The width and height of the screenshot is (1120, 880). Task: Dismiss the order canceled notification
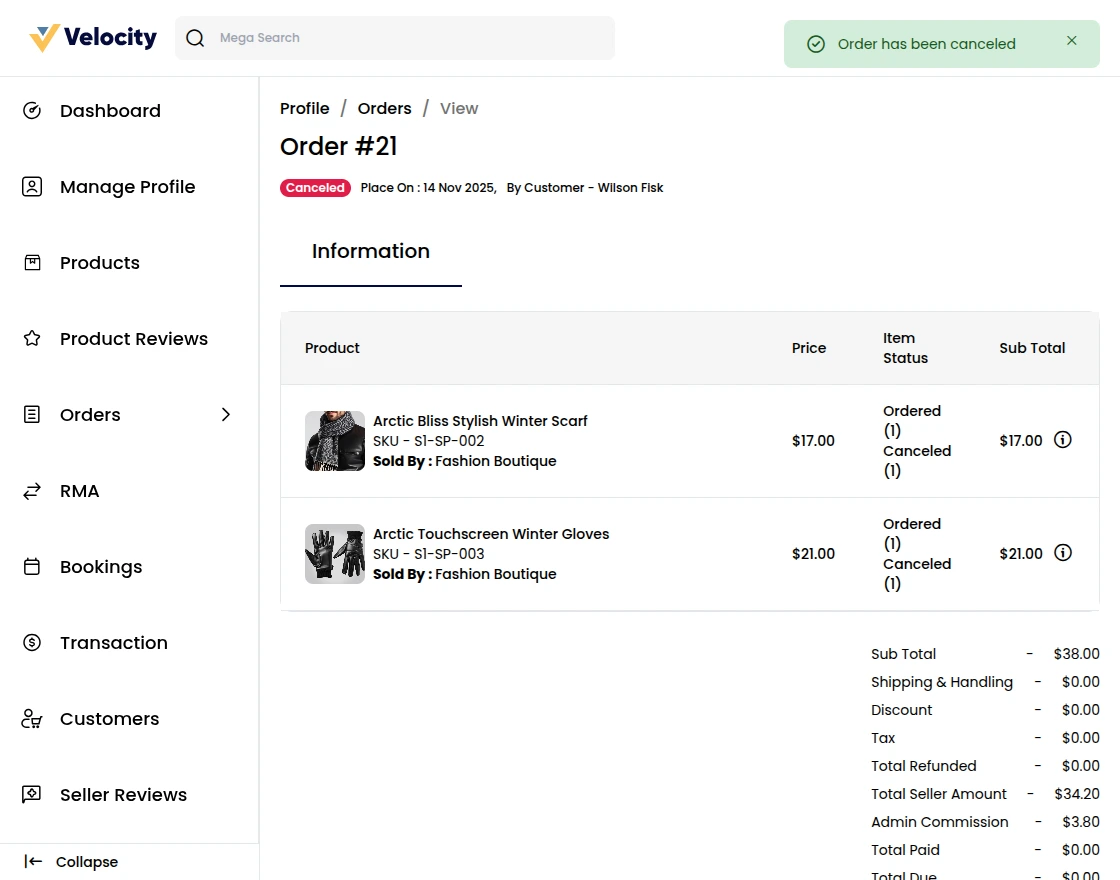pos(1071,40)
